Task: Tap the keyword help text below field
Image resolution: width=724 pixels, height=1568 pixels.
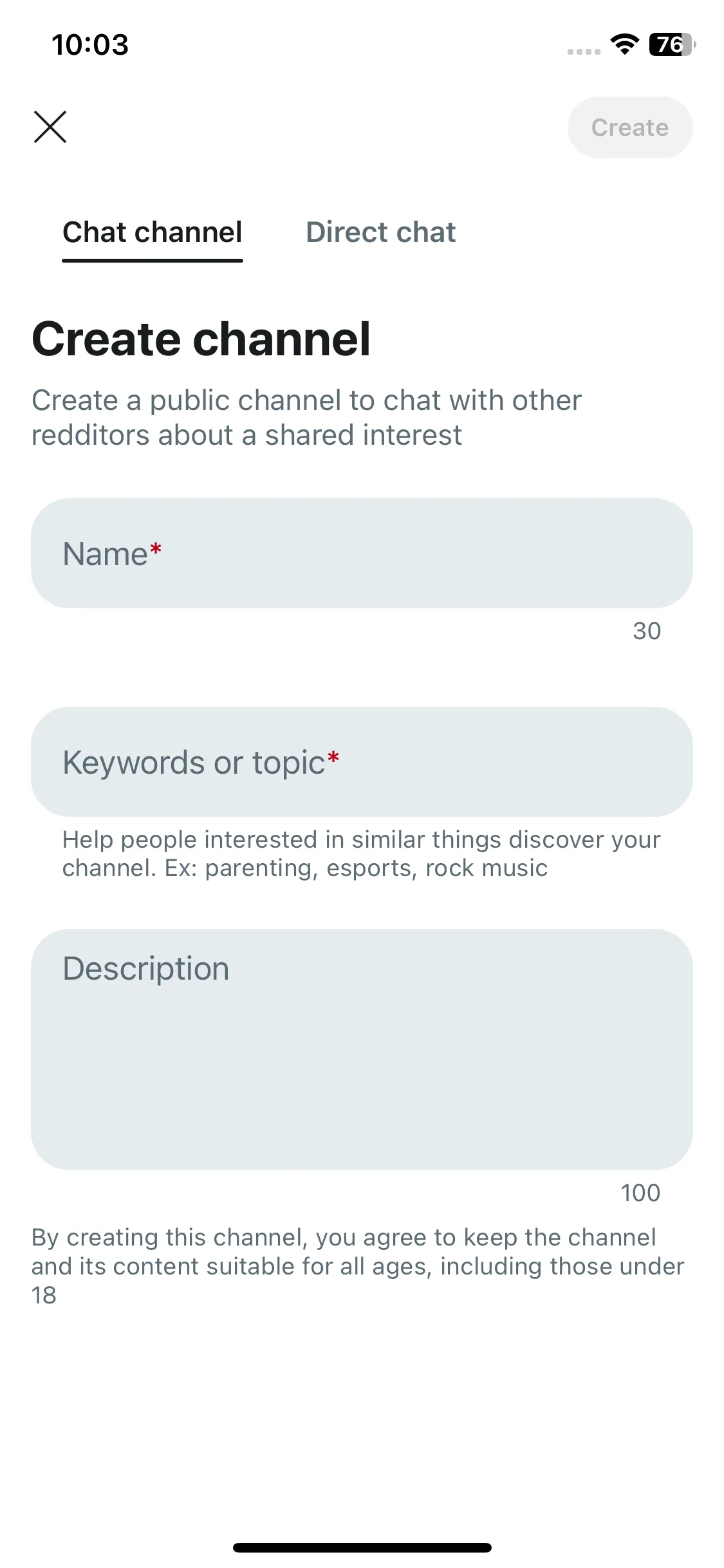Action: click(361, 854)
